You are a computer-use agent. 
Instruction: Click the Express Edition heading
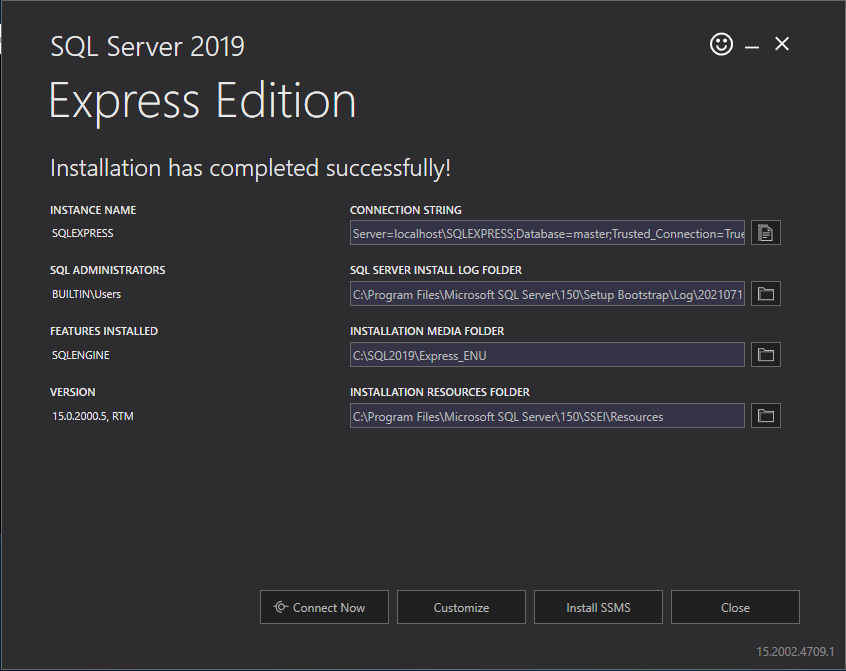click(x=202, y=102)
